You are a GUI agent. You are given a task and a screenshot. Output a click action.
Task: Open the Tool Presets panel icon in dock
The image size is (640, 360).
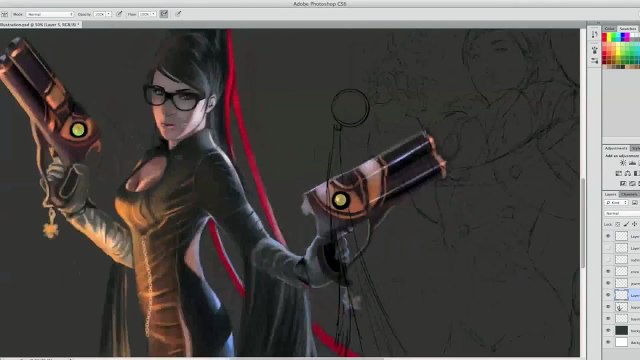point(594,61)
